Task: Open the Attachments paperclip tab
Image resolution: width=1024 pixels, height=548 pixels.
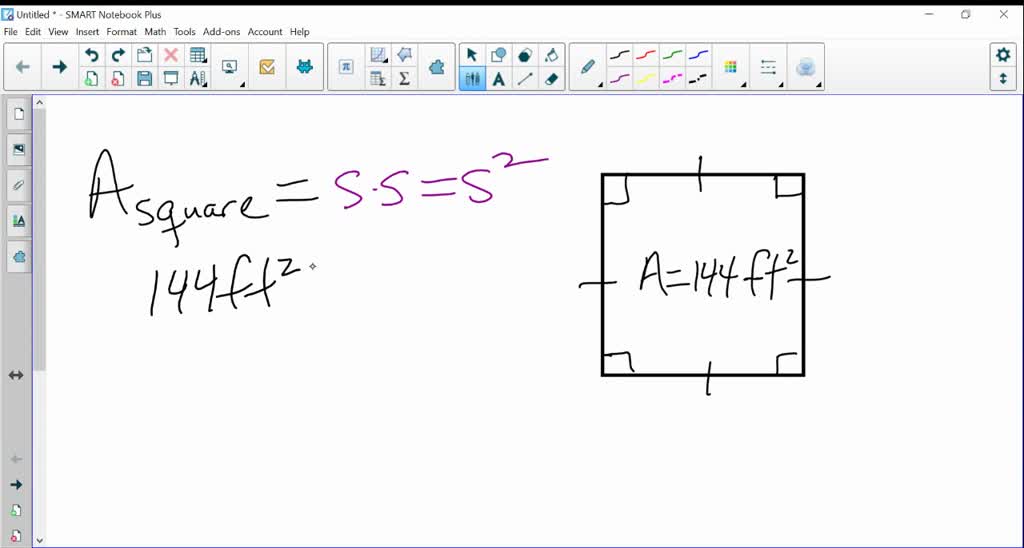Action: (19, 185)
